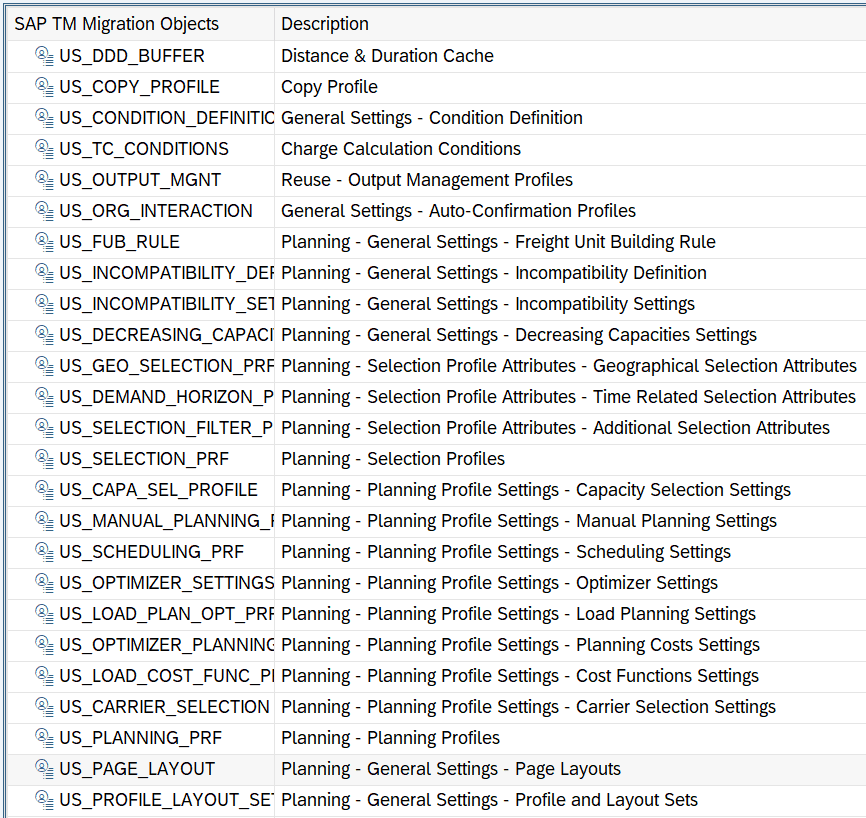
Task: Click the icon in the Incompatibility Settings row
Action: pos(44,304)
